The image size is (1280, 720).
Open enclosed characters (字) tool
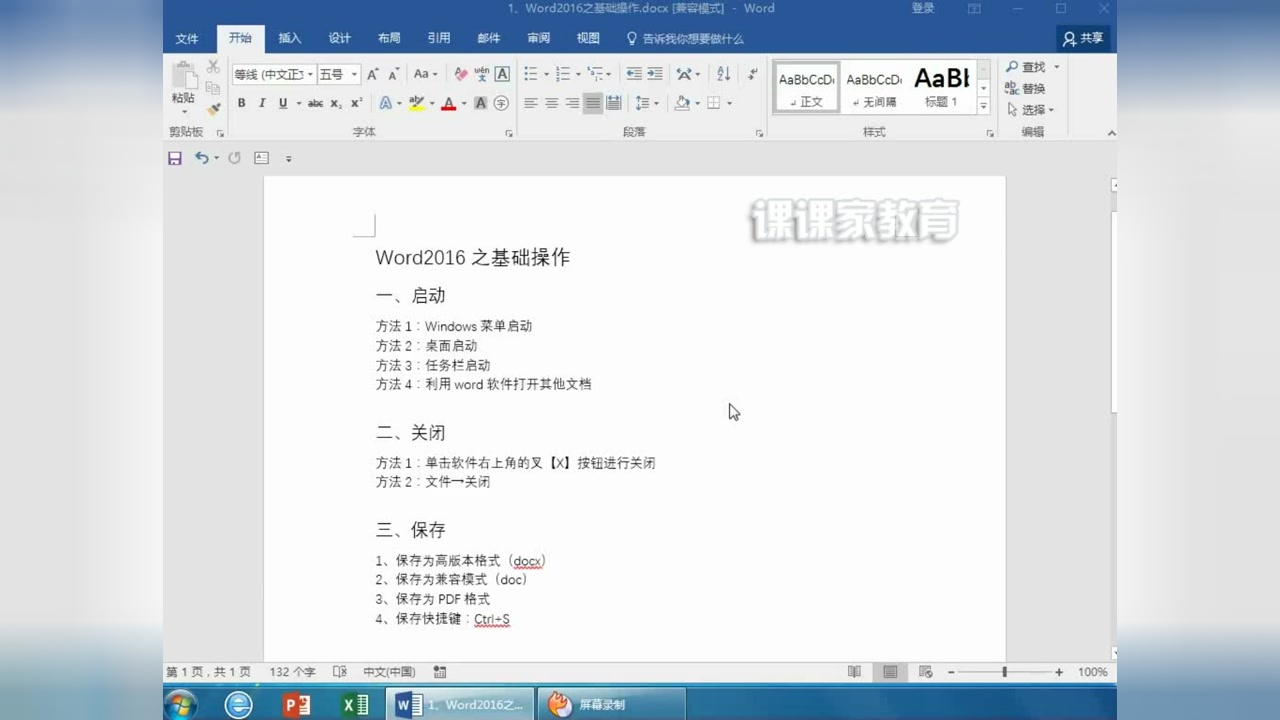(x=501, y=103)
